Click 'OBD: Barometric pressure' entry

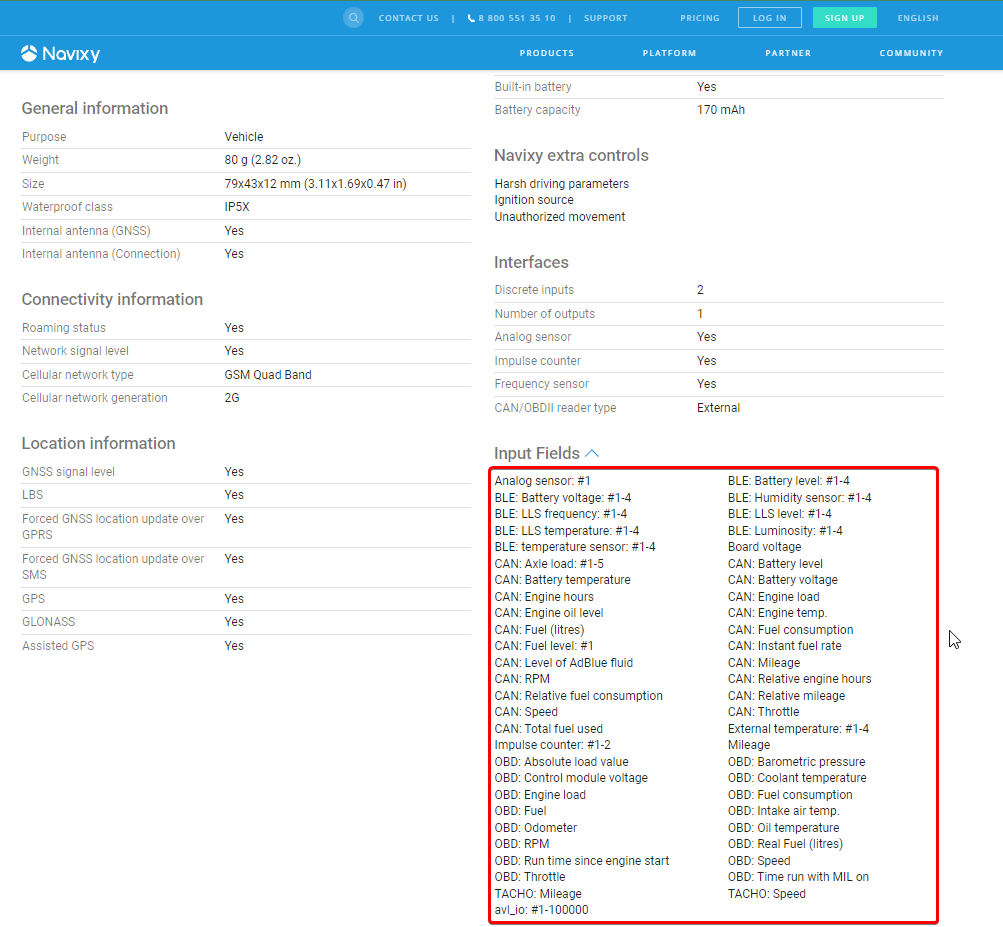tap(796, 762)
